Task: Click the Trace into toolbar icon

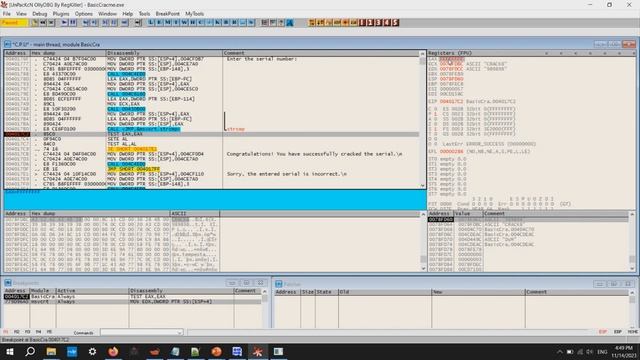Action: (x=105, y=22)
